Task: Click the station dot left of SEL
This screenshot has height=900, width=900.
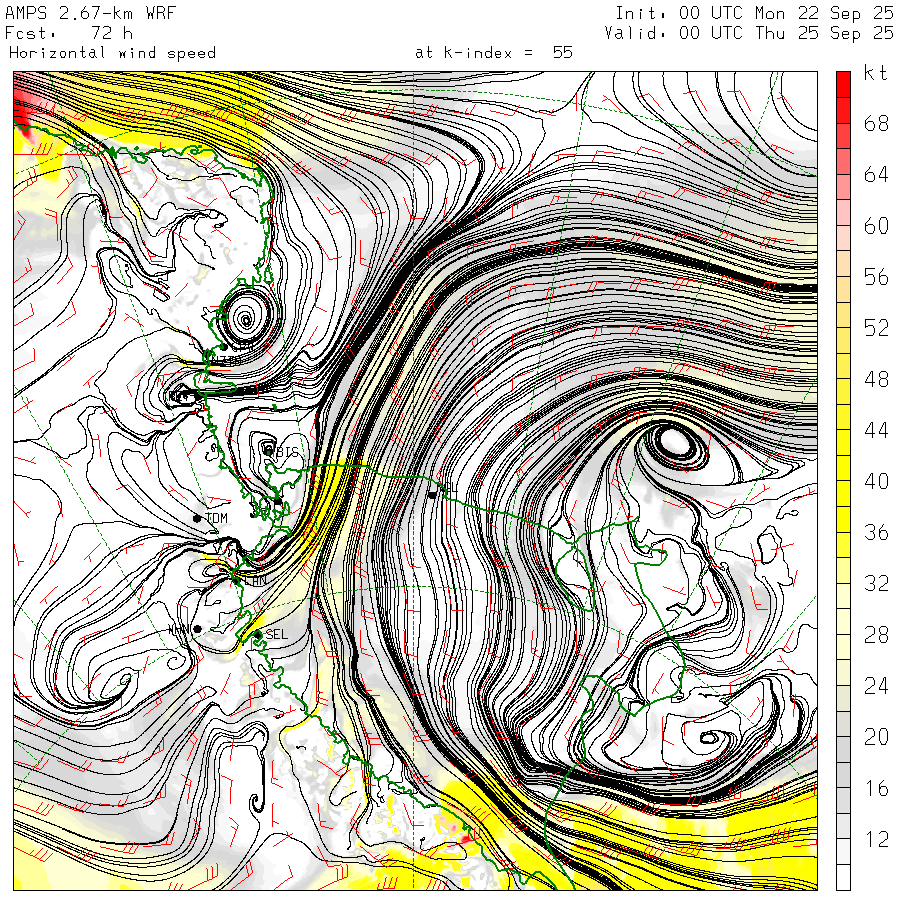Action: 198,629
